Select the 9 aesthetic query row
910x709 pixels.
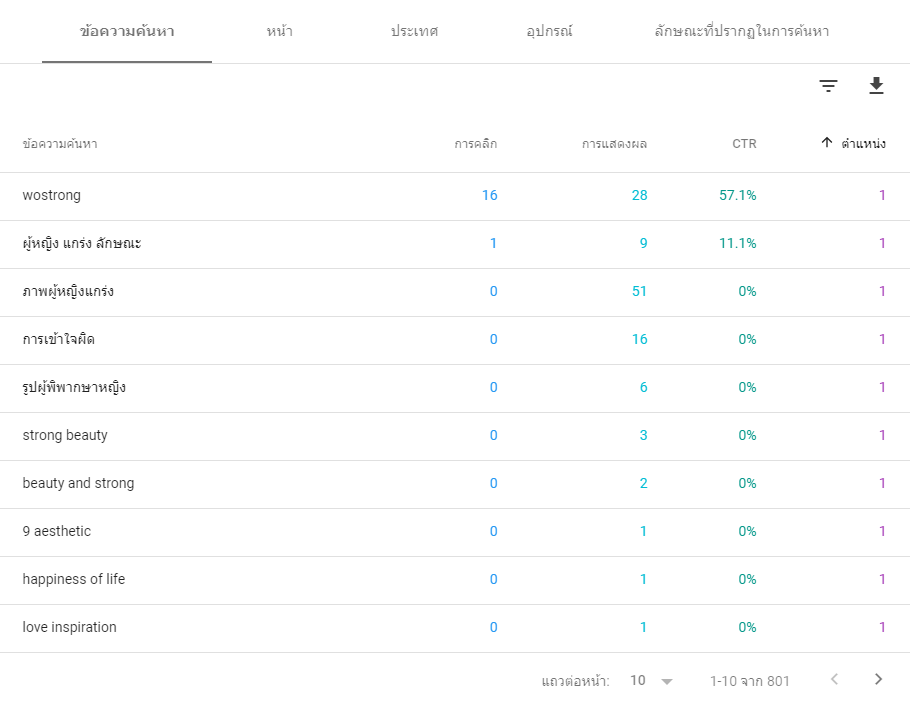455,532
